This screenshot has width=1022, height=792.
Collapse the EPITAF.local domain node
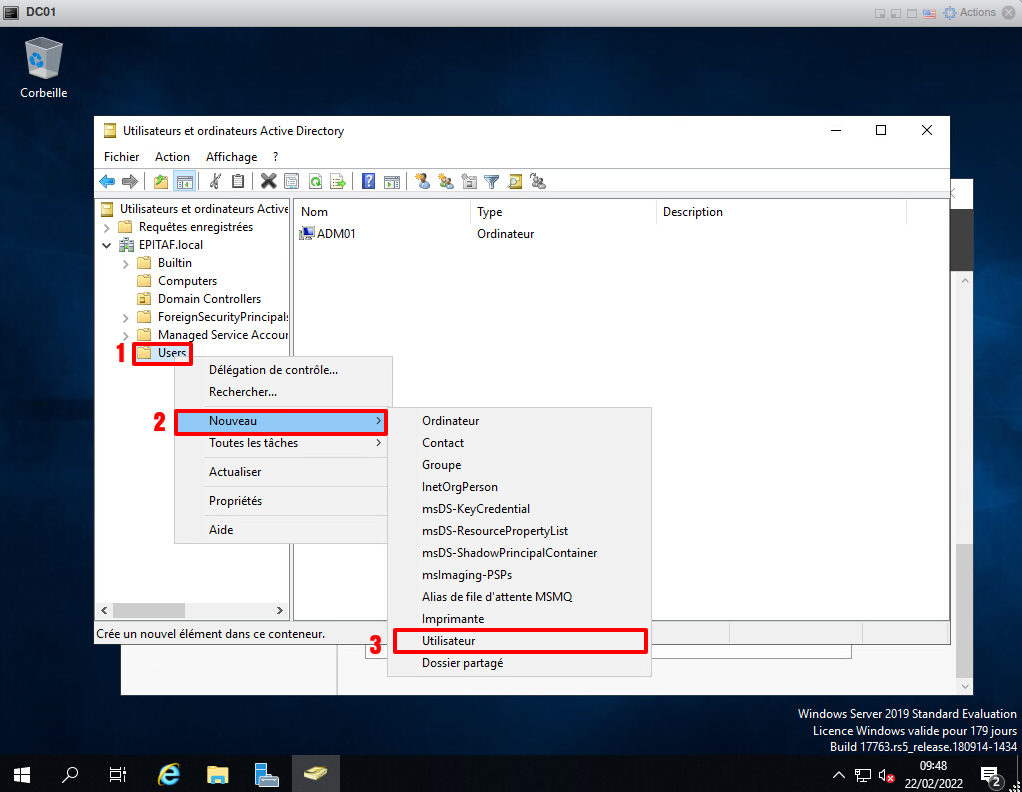[x=107, y=245]
